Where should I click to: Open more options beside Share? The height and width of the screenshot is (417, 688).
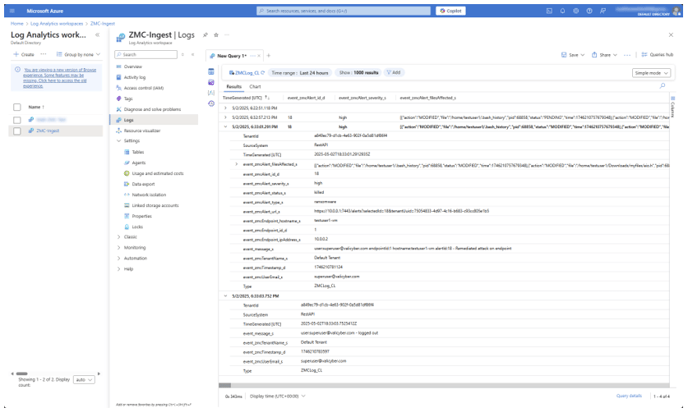[x=627, y=55]
